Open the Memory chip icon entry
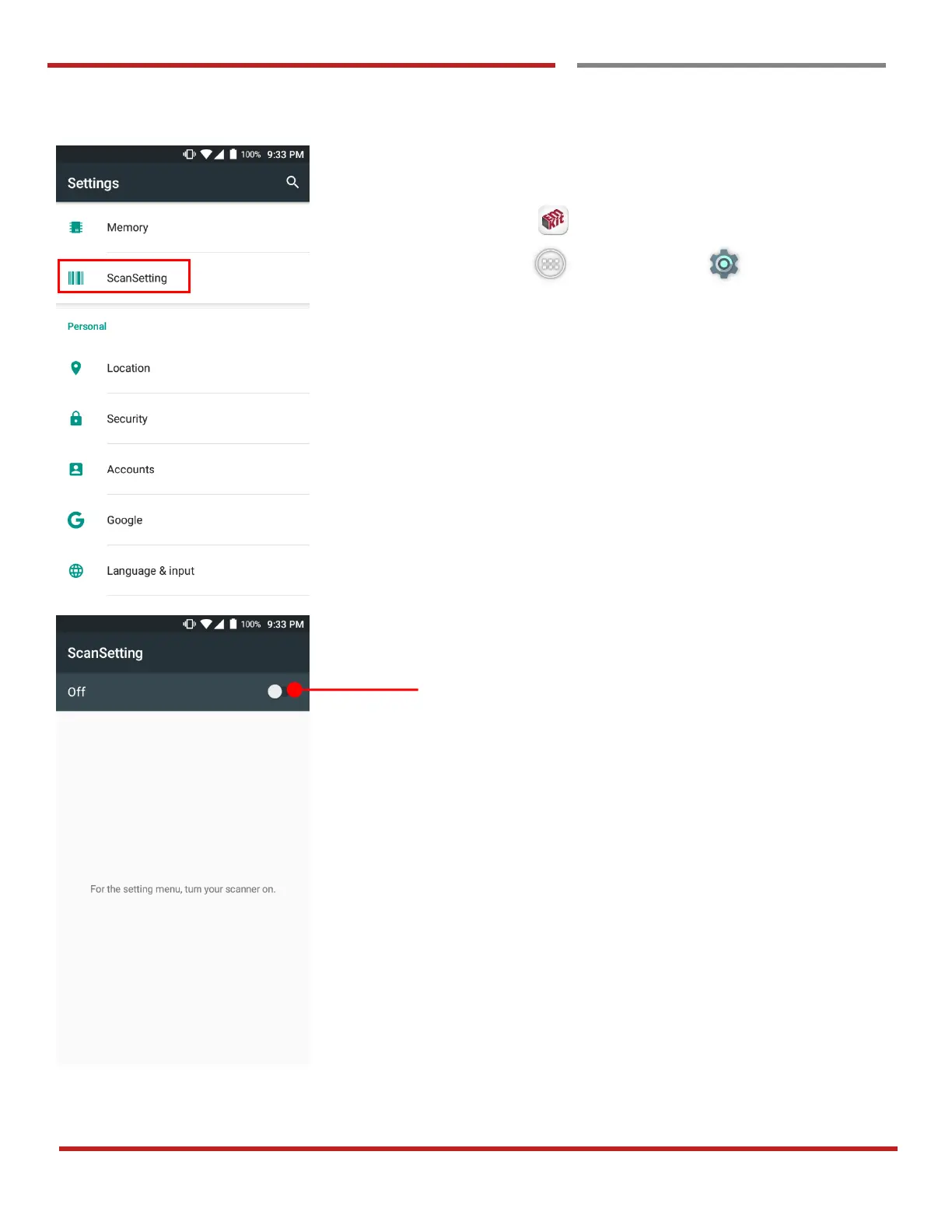 tap(76, 227)
